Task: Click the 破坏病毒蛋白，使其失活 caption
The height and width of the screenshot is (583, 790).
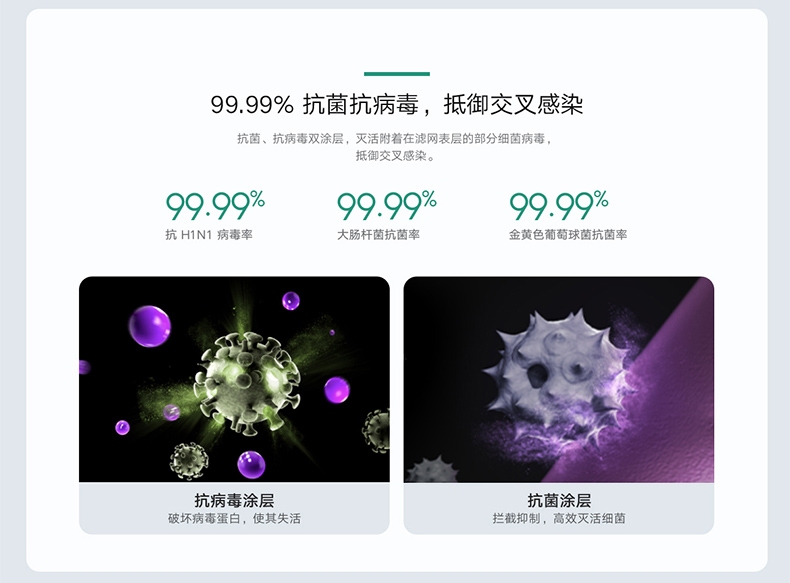Action: [234, 519]
